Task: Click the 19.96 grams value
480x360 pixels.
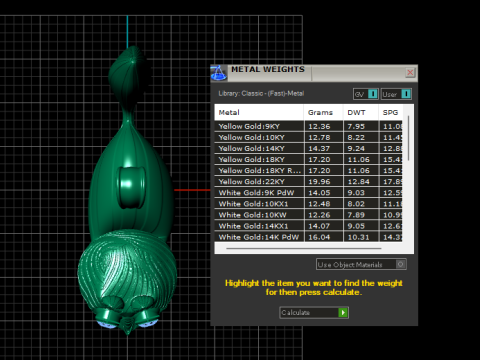Action: click(319, 182)
